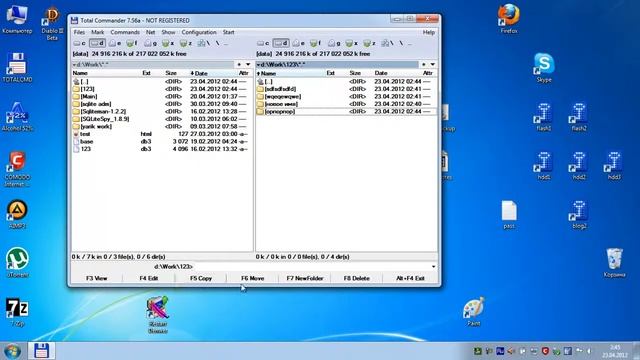The width and height of the screenshot is (640, 360).
Task: Open the Commands menu
Action: click(x=125, y=32)
